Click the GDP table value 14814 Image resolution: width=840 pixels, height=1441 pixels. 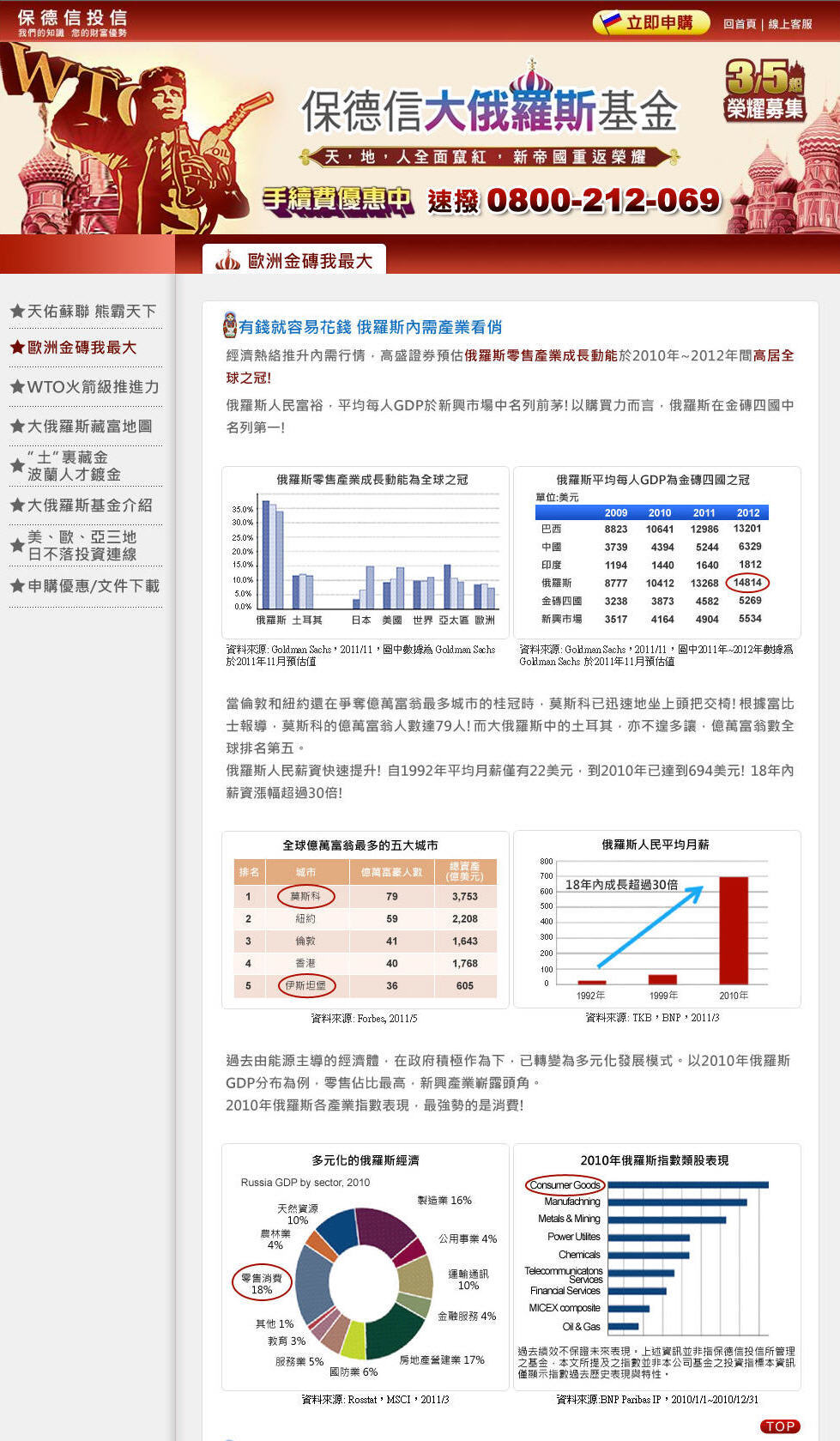[x=747, y=583]
